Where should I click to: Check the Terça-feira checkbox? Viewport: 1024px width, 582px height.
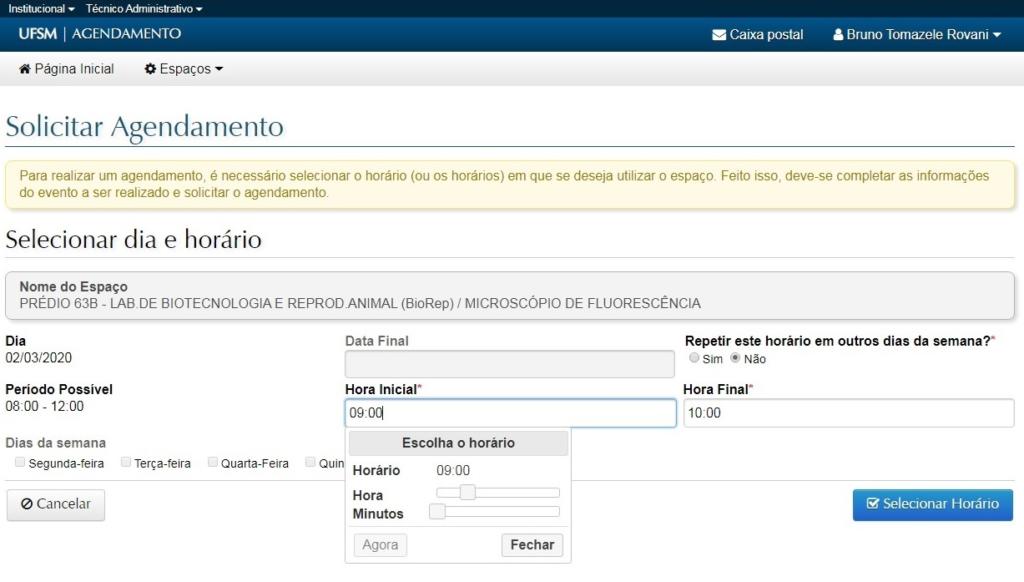126,463
